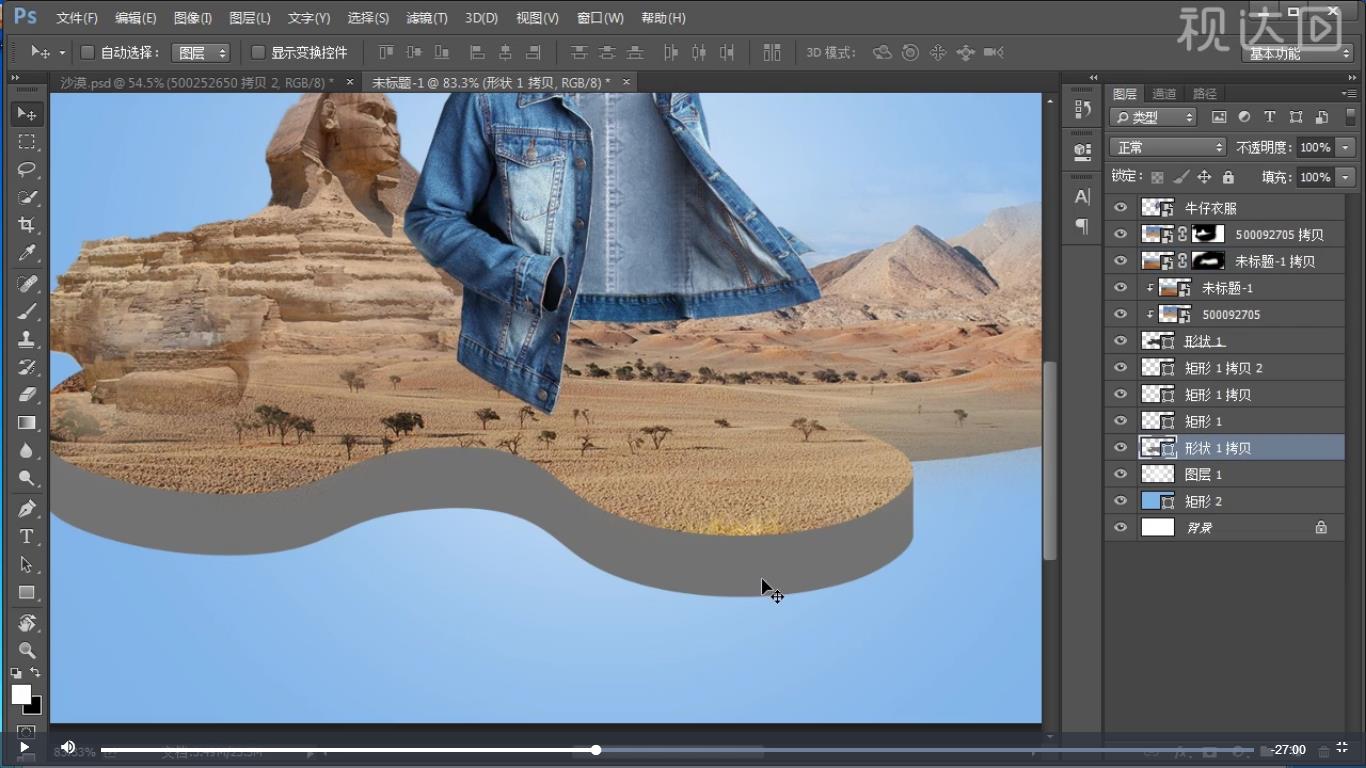Select the Rectangular Marquee tool
The height and width of the screenshot is (768, 1366).
coord(27,142)
